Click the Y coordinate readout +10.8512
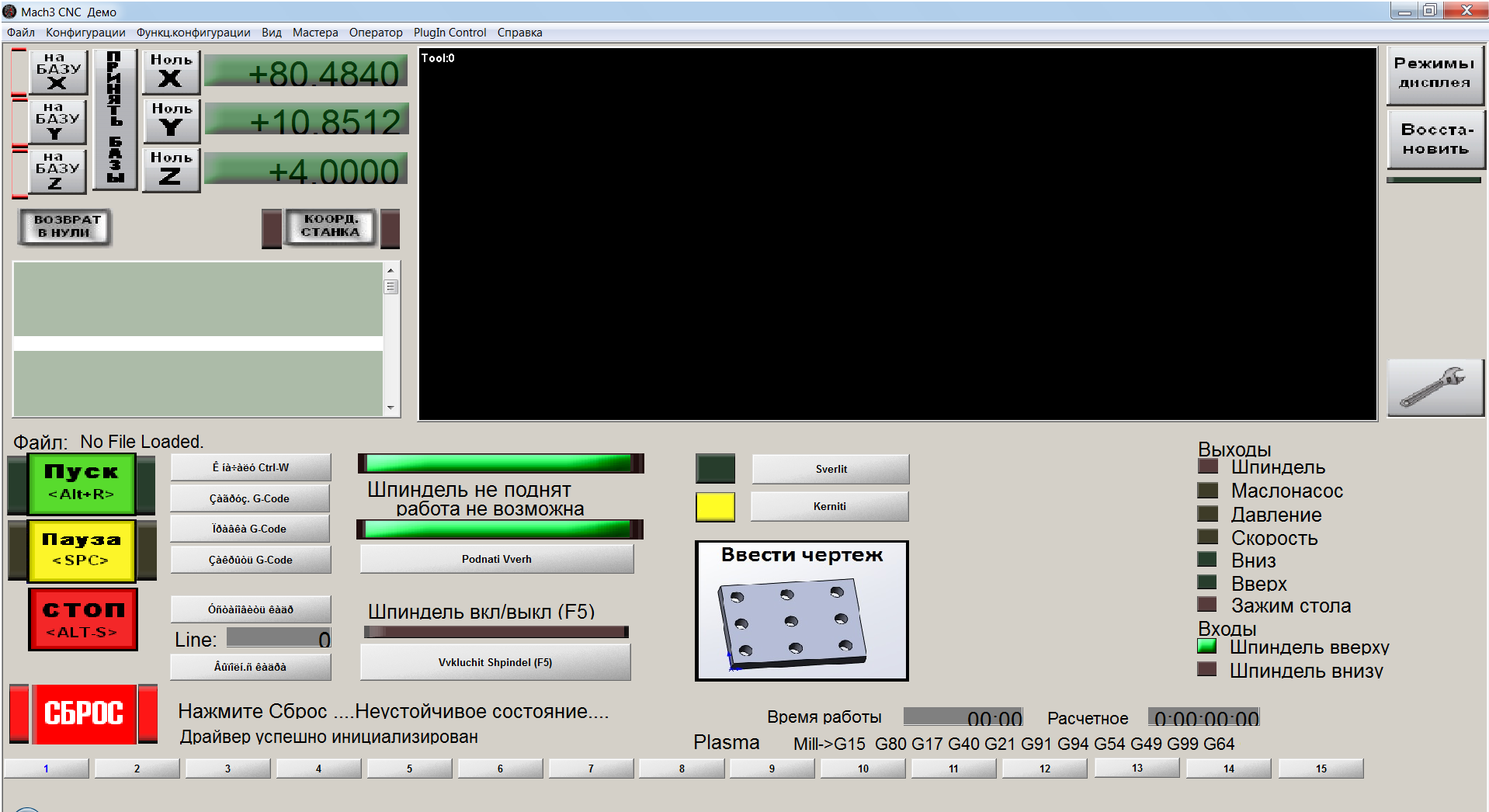Screen dimensions: 1489x812 point(306,120)
